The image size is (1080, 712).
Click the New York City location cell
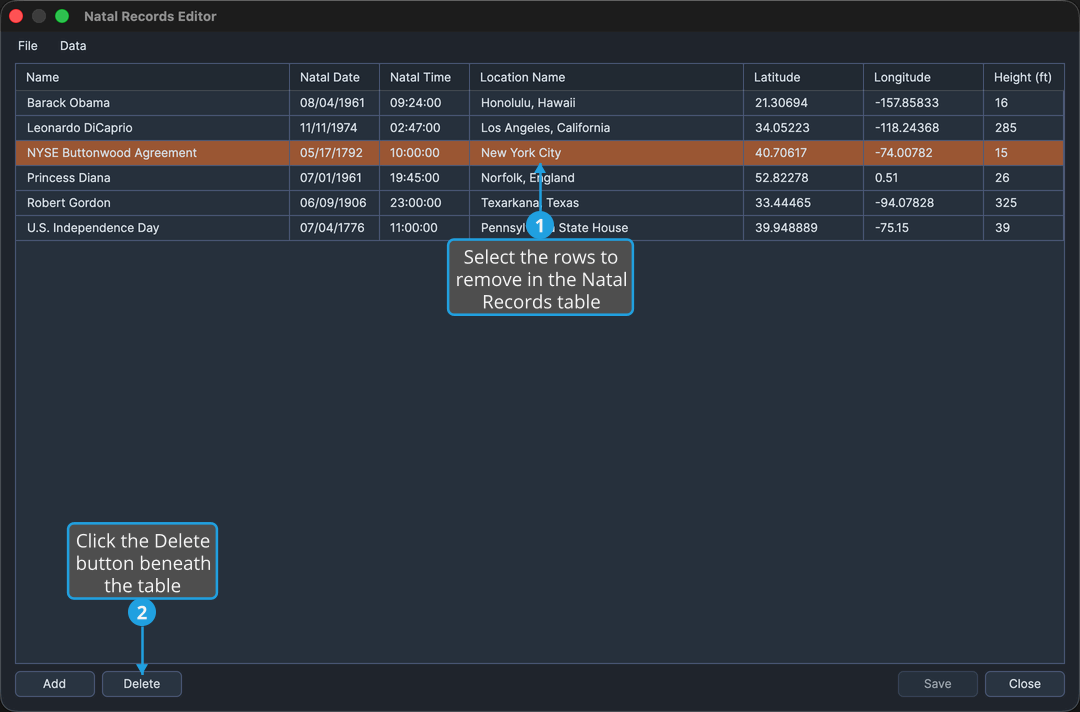pos(606,153)
